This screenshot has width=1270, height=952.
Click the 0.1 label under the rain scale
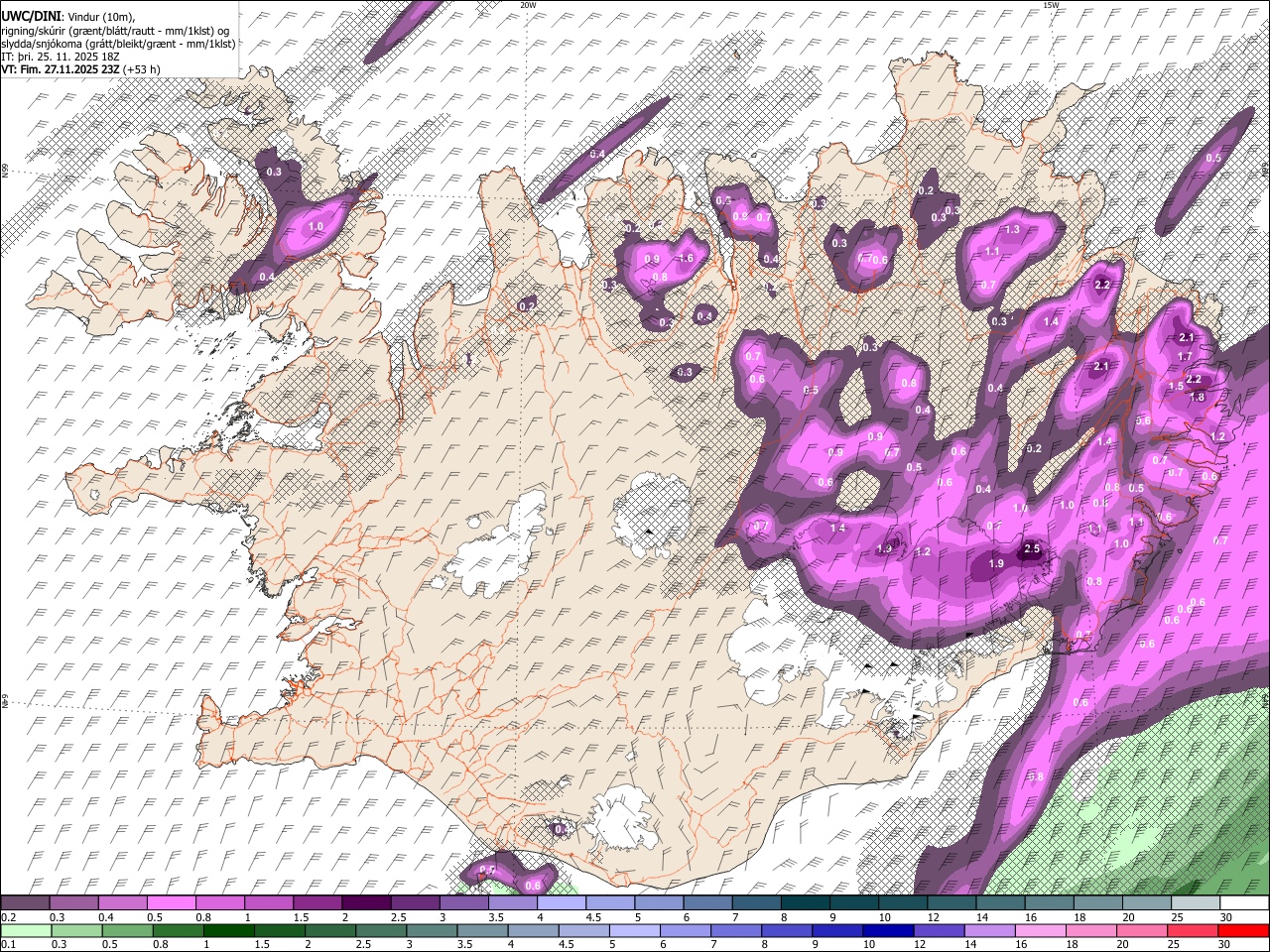tap(7, 945)
